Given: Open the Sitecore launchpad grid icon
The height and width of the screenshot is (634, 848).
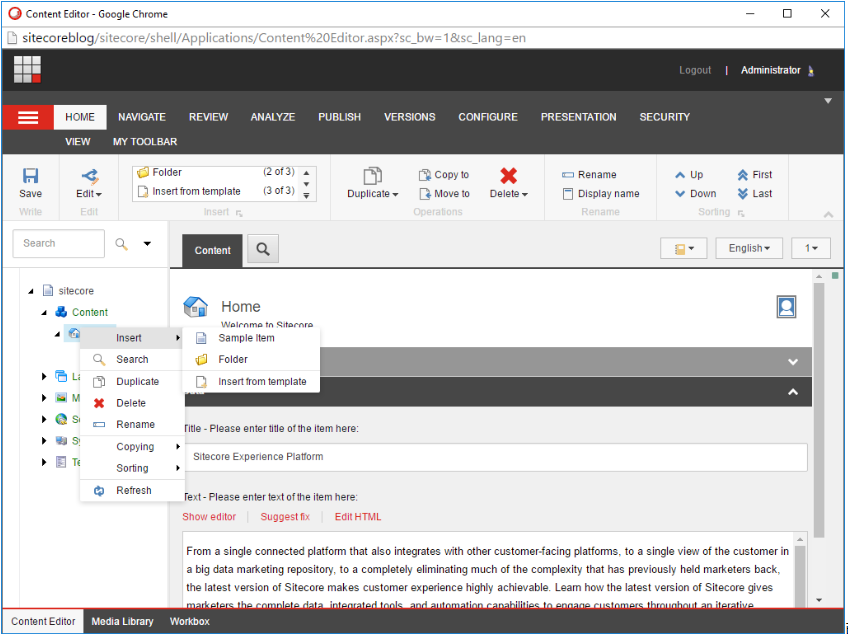Looking at the screenshot, I should point(27,69).
